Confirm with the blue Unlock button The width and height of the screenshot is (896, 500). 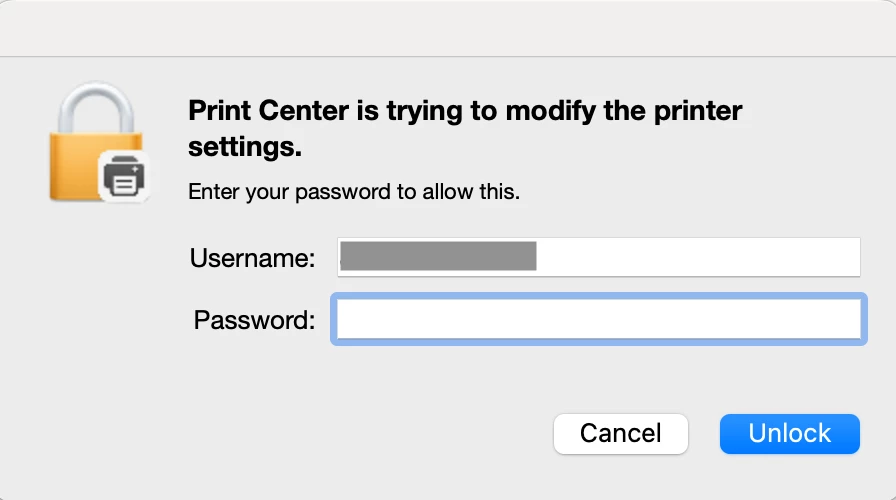point(790,434)
